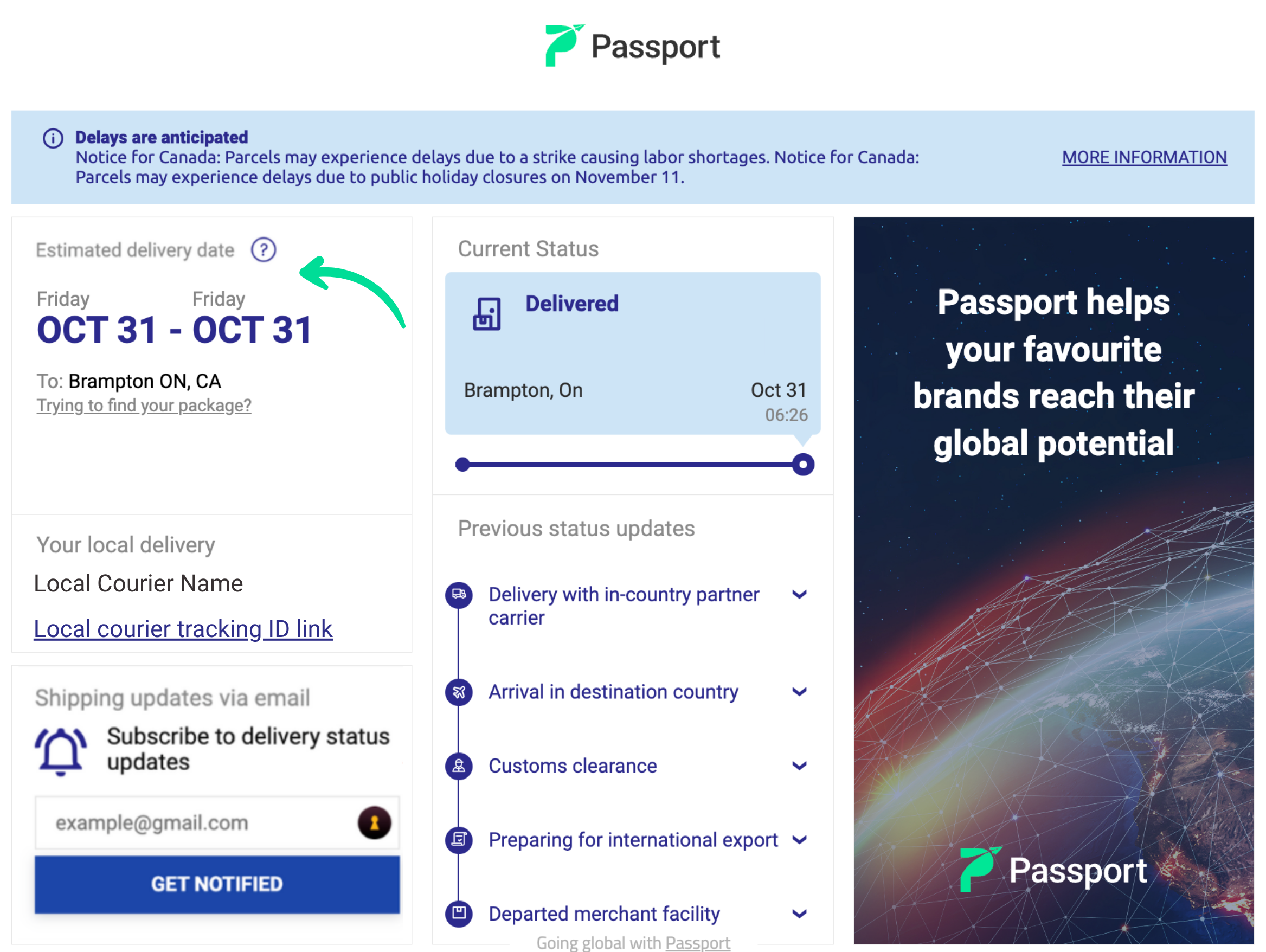The height and width of the screenshot is (952, 1266).
Task: Click the info icon in delays banner
Action: click(53, 138)
